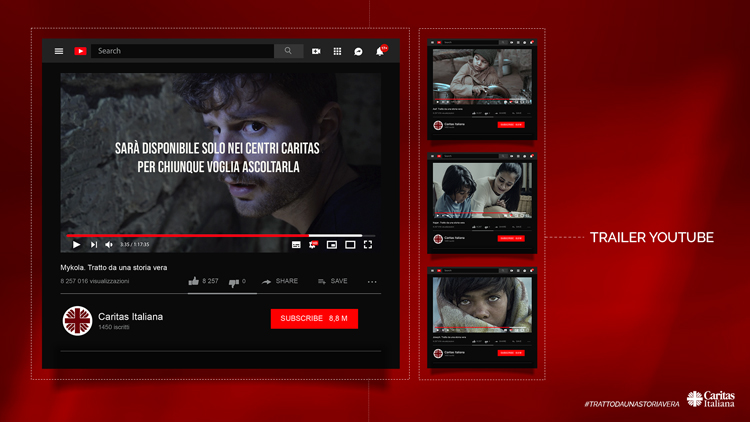Open the apps grid icon

tap(337, 51)
